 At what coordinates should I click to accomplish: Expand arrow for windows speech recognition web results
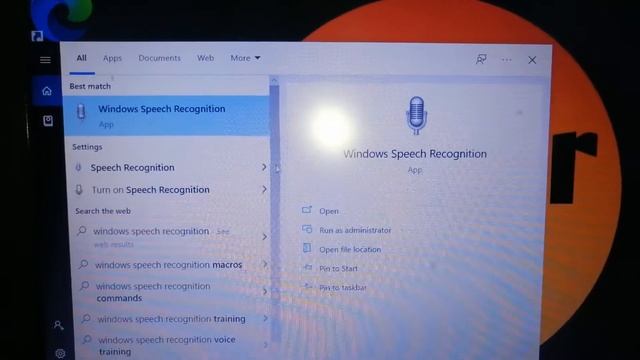coord(265,237)
